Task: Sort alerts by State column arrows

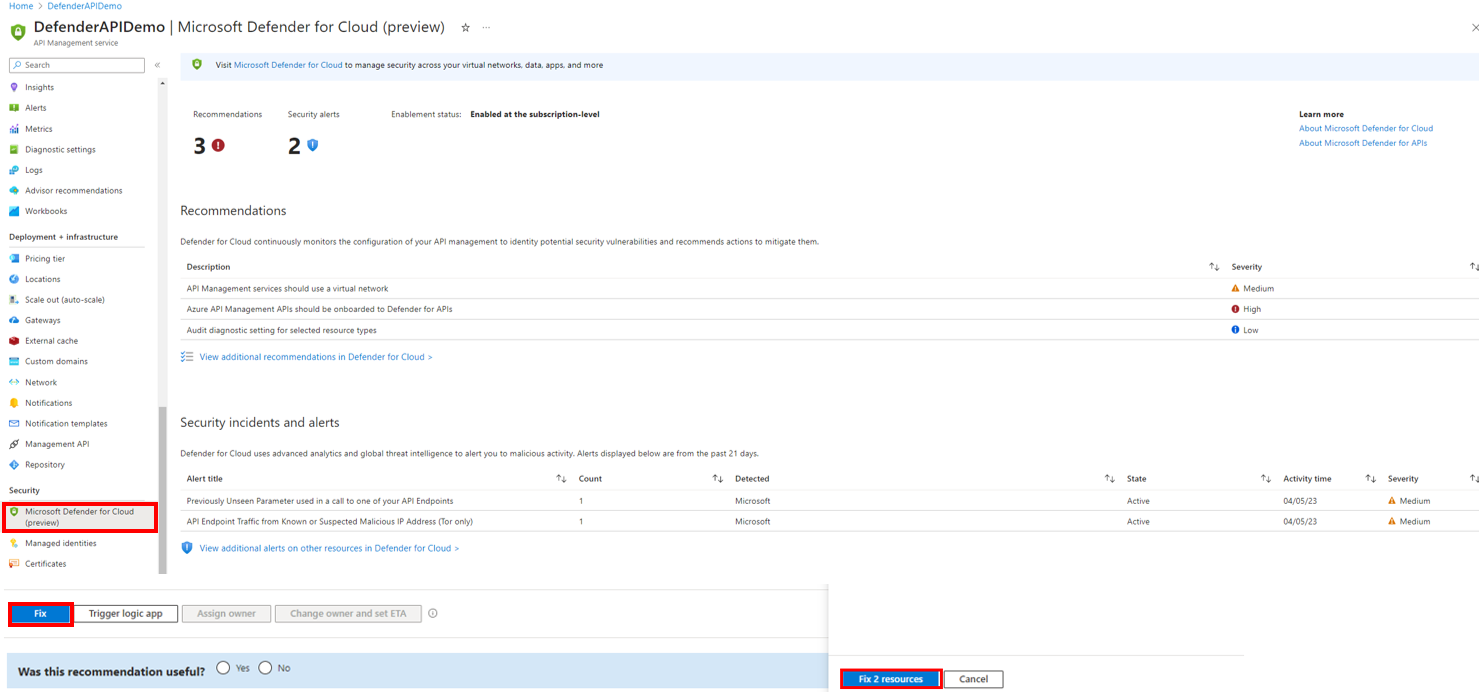Action: click(x=1266, y=479)
